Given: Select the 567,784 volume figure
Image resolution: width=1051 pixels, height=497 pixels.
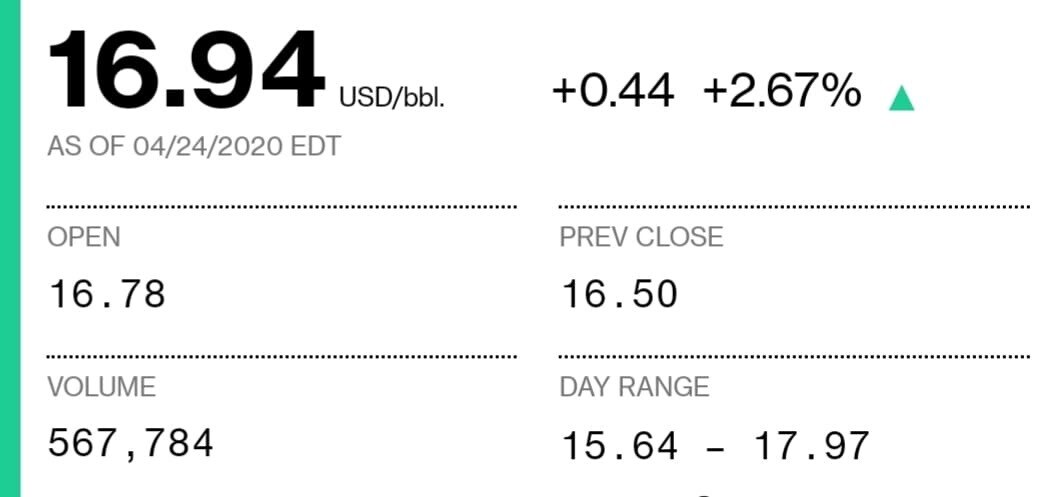Looking at the screenshot, I should point(131,442).
